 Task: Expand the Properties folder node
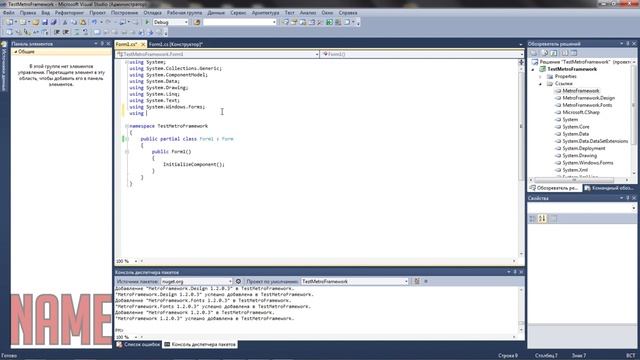tap(540, 76)
